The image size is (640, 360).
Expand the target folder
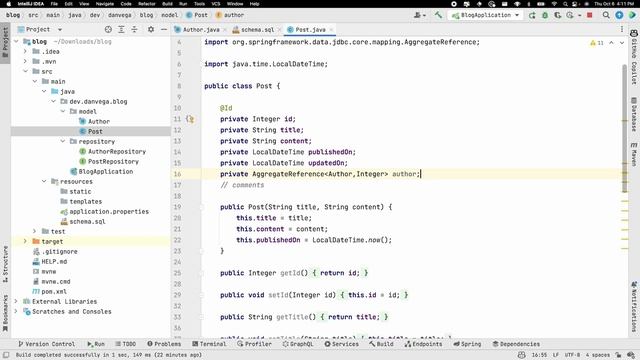[25, 242]
